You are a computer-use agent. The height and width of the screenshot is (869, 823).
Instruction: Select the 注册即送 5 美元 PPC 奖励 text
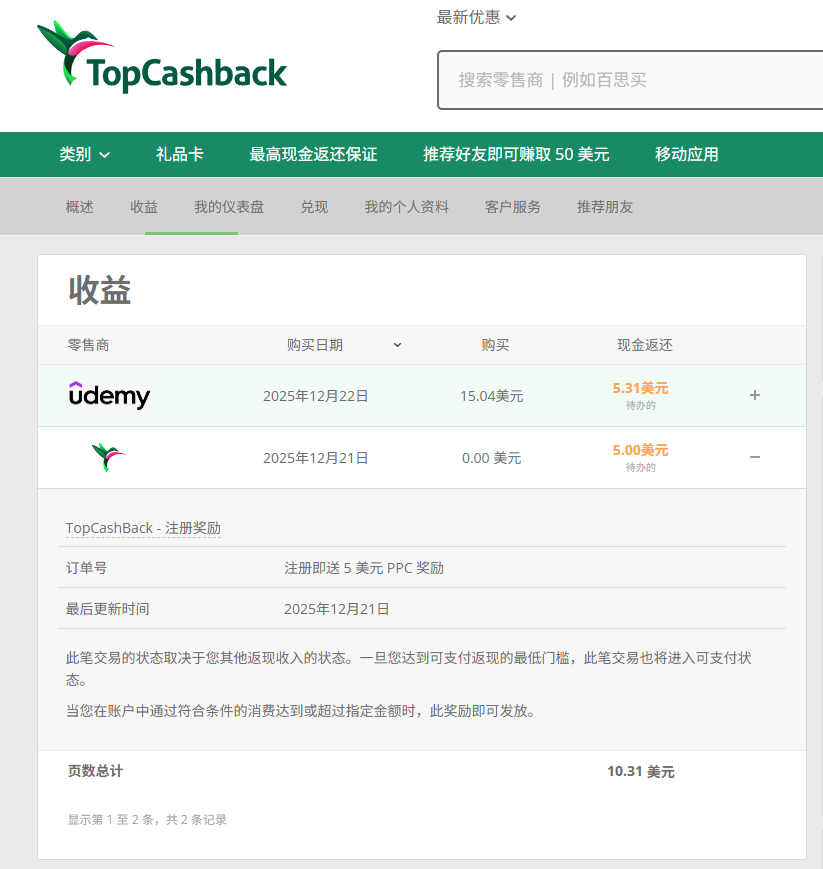(364, 568)
